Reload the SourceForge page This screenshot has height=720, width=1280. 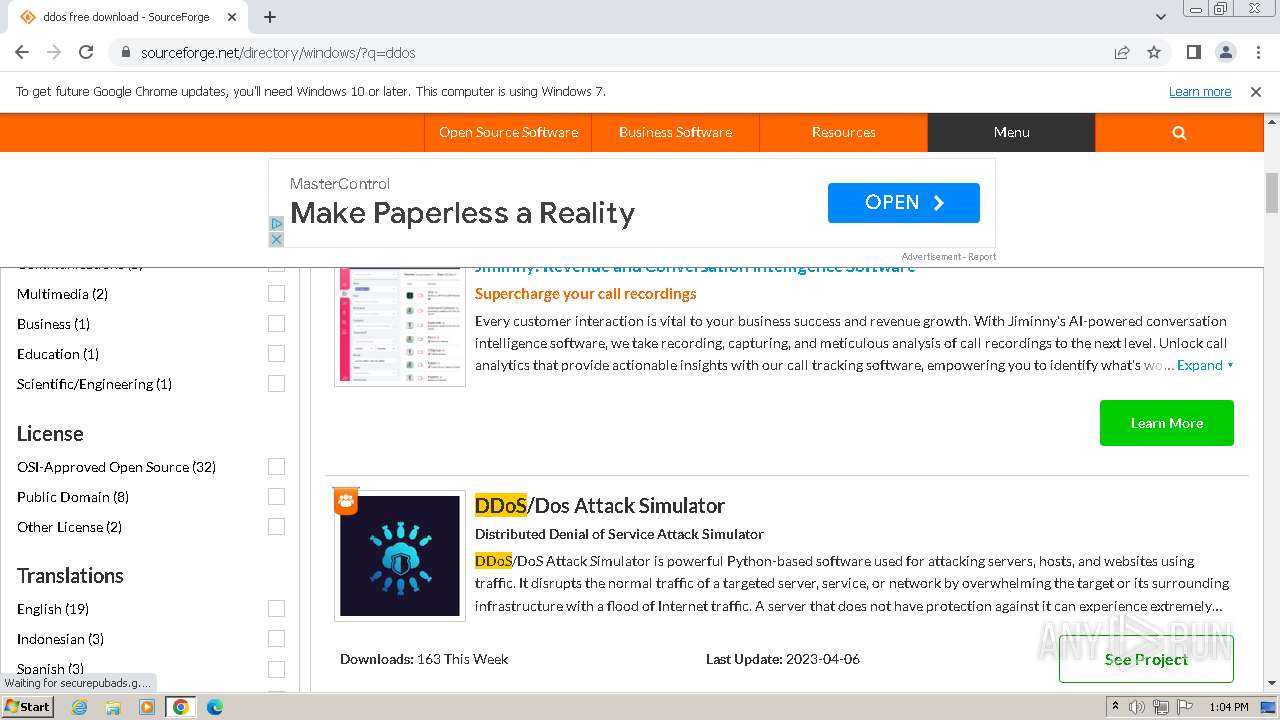pos(86,52)
